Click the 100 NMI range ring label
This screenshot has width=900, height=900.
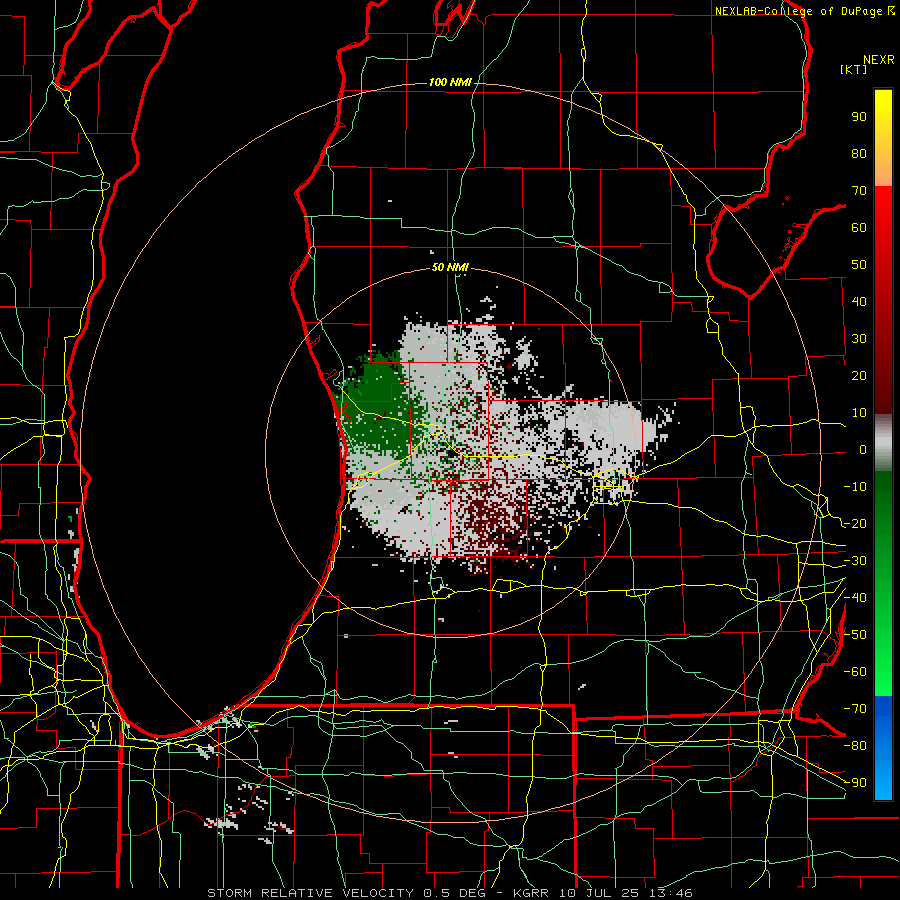[x=450, y=82]
